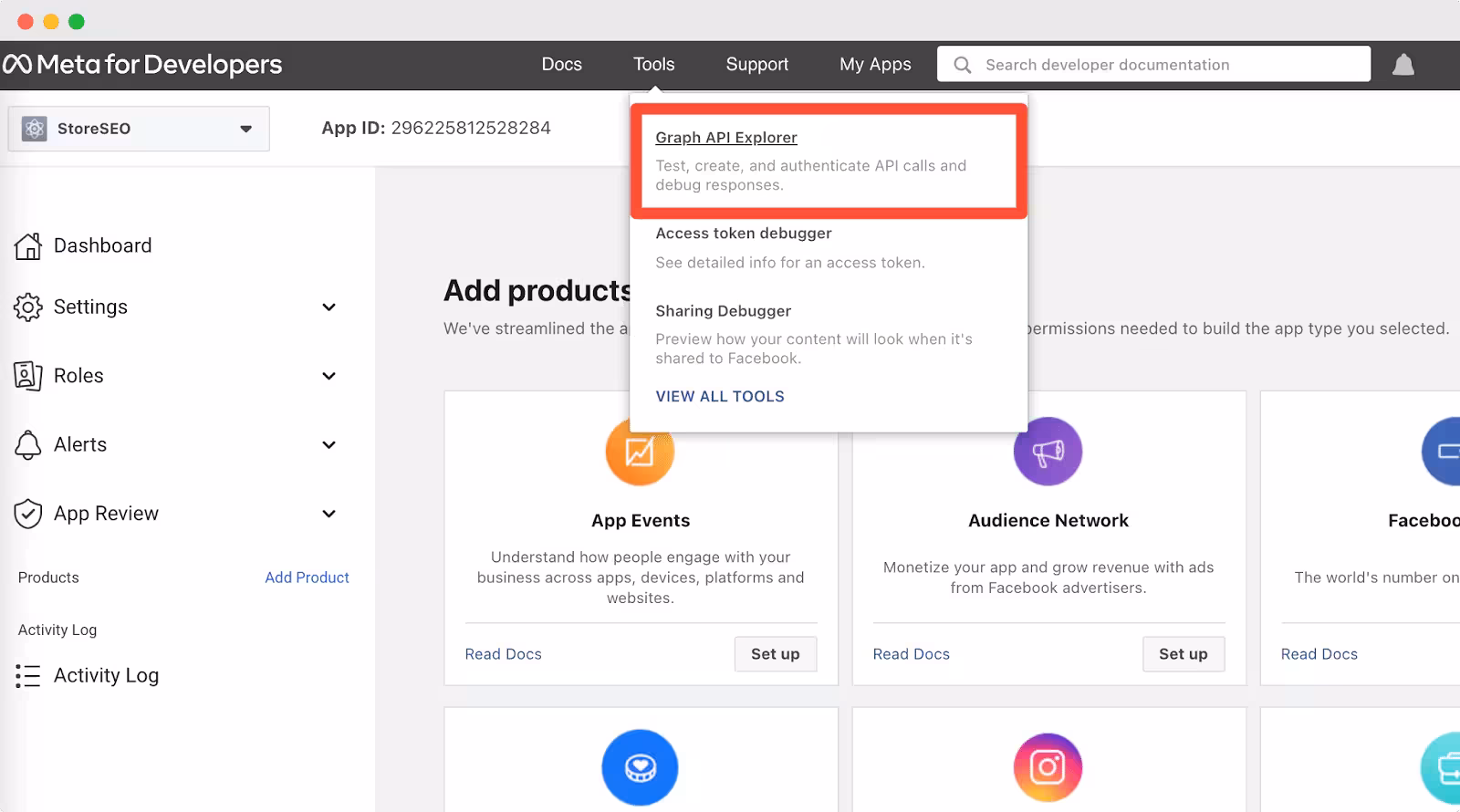This screenshot has width=1460, height=812.
Task: Click the App ID number 296225812528284
Action: tap(471, 128)
